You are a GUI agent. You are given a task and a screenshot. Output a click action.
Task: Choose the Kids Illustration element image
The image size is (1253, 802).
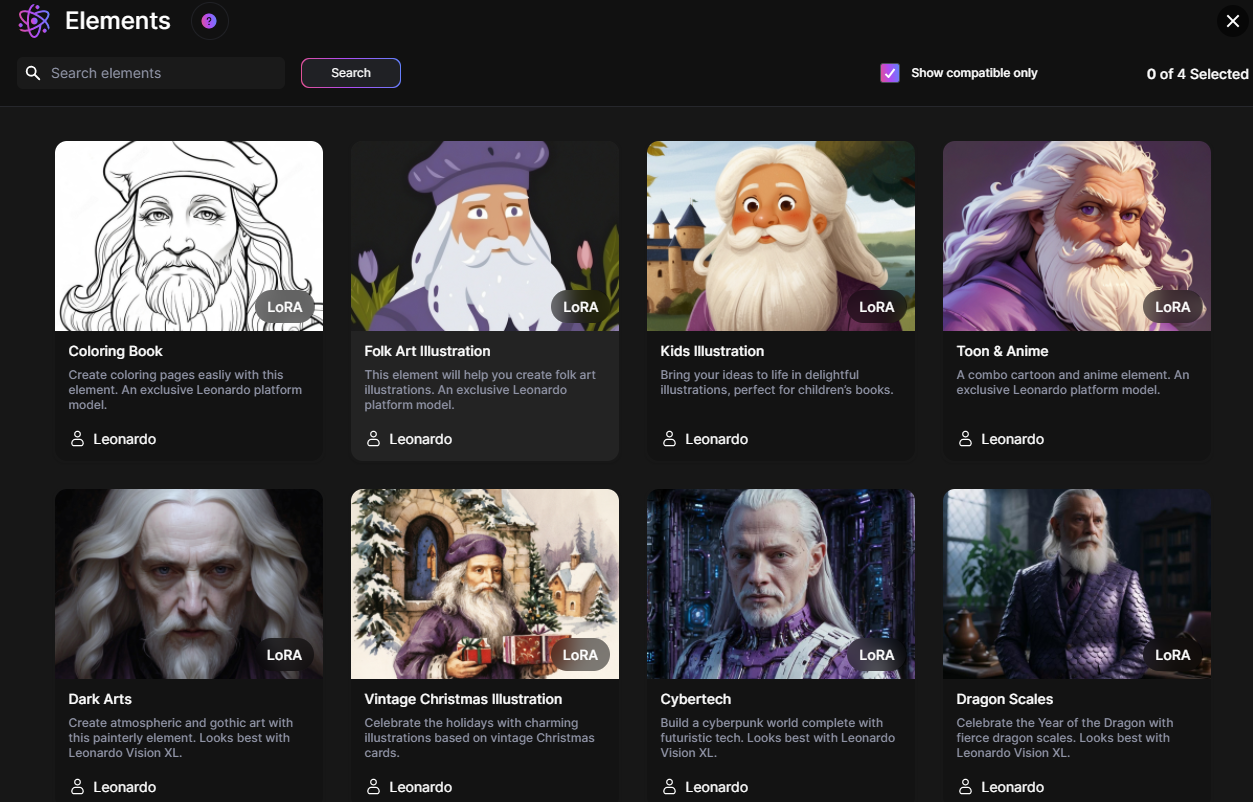point(781,236)
